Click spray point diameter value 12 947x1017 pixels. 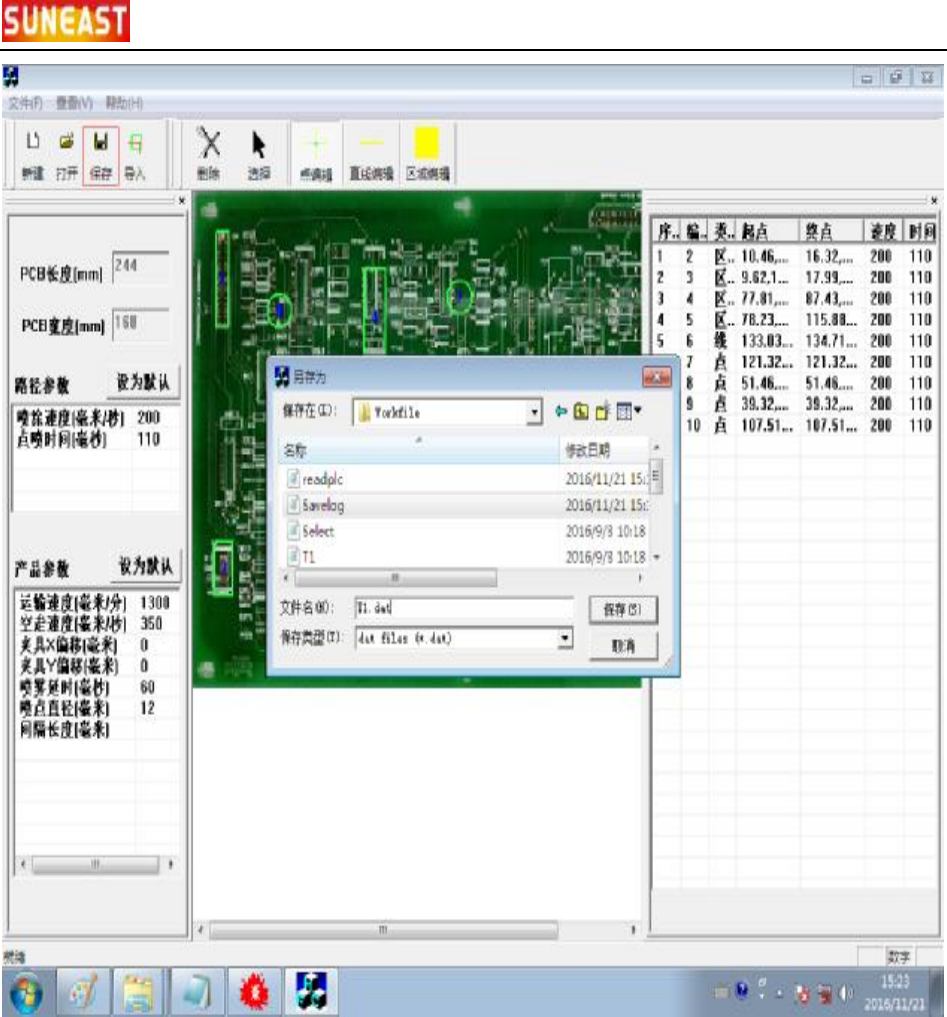(147, 708)
